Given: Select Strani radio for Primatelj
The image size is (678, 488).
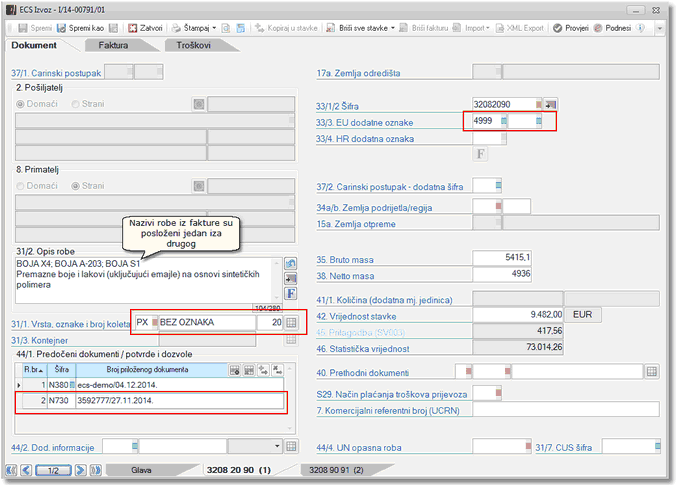Looking at the screenshot, I should [x=76, y=186].
